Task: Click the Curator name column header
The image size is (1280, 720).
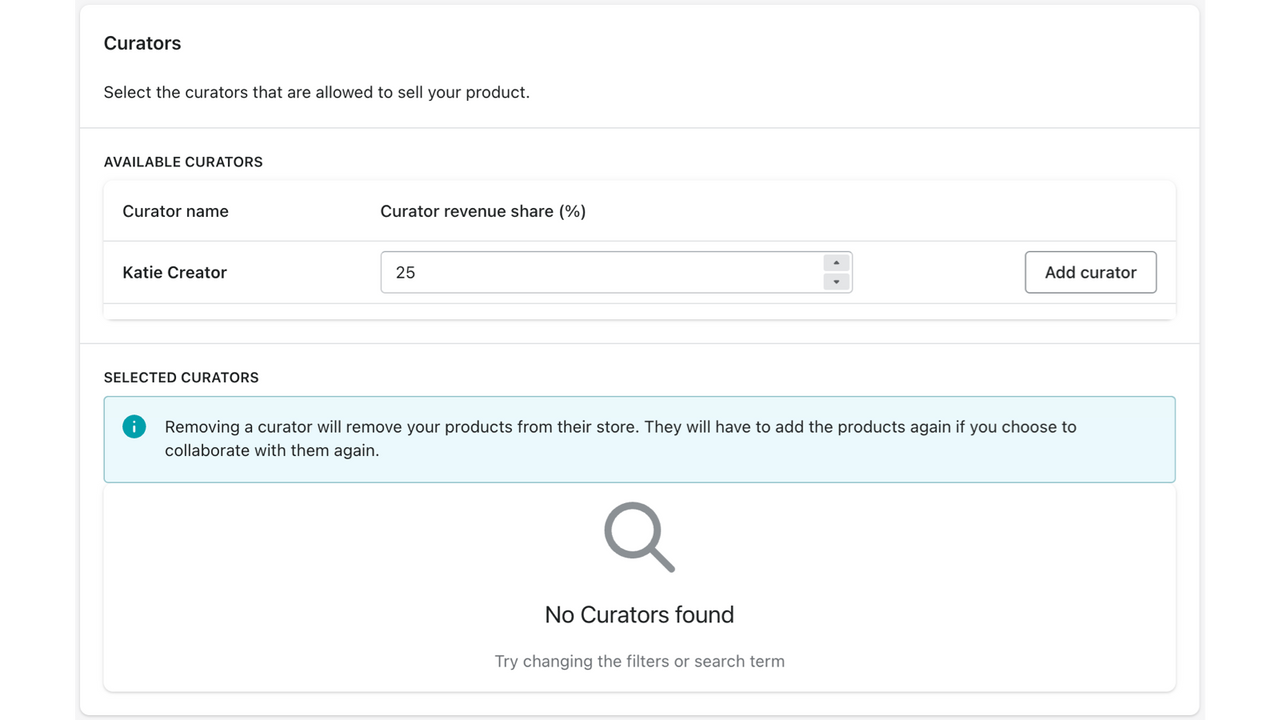Action: click(x=175, y=211)
